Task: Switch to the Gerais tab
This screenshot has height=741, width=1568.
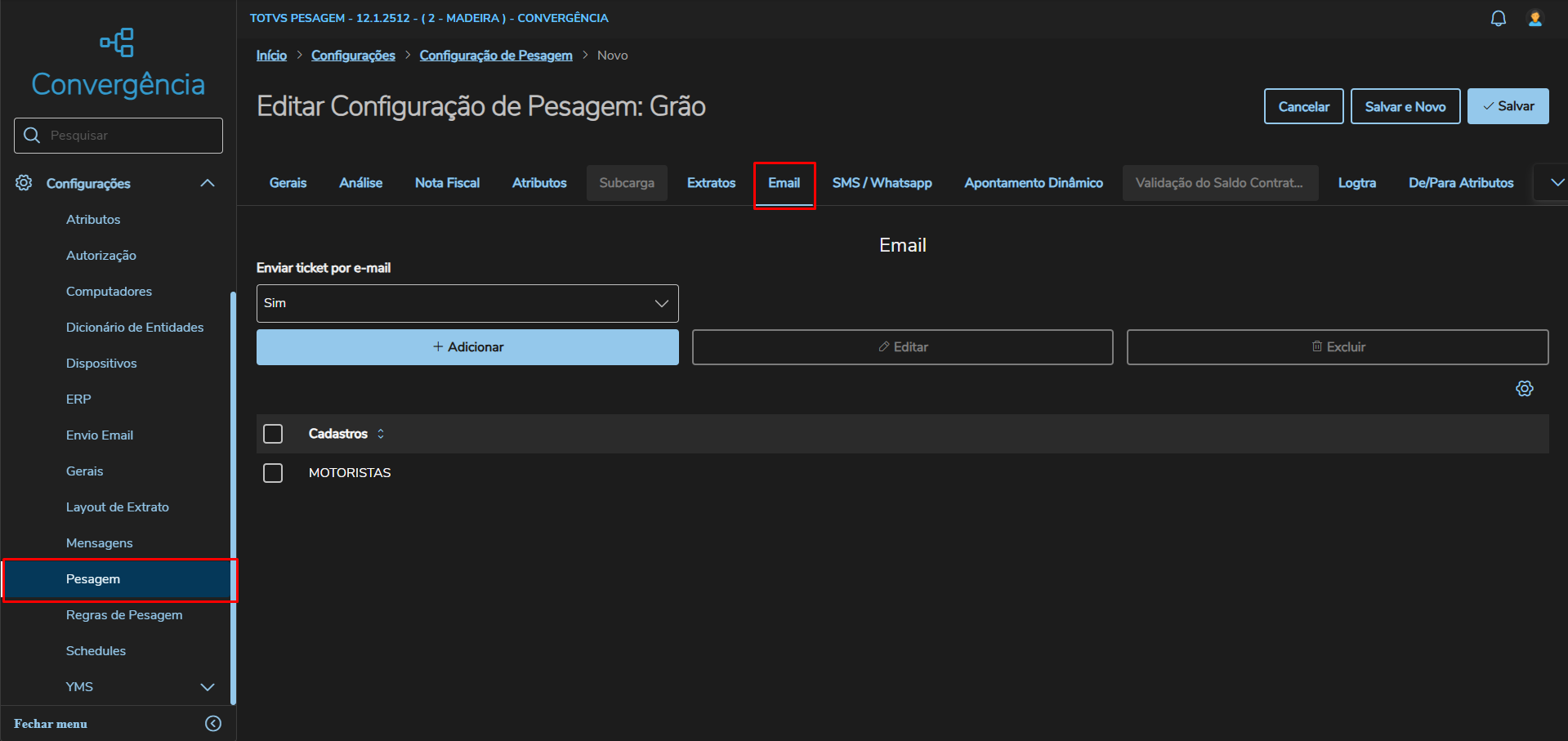Action: 288,183
